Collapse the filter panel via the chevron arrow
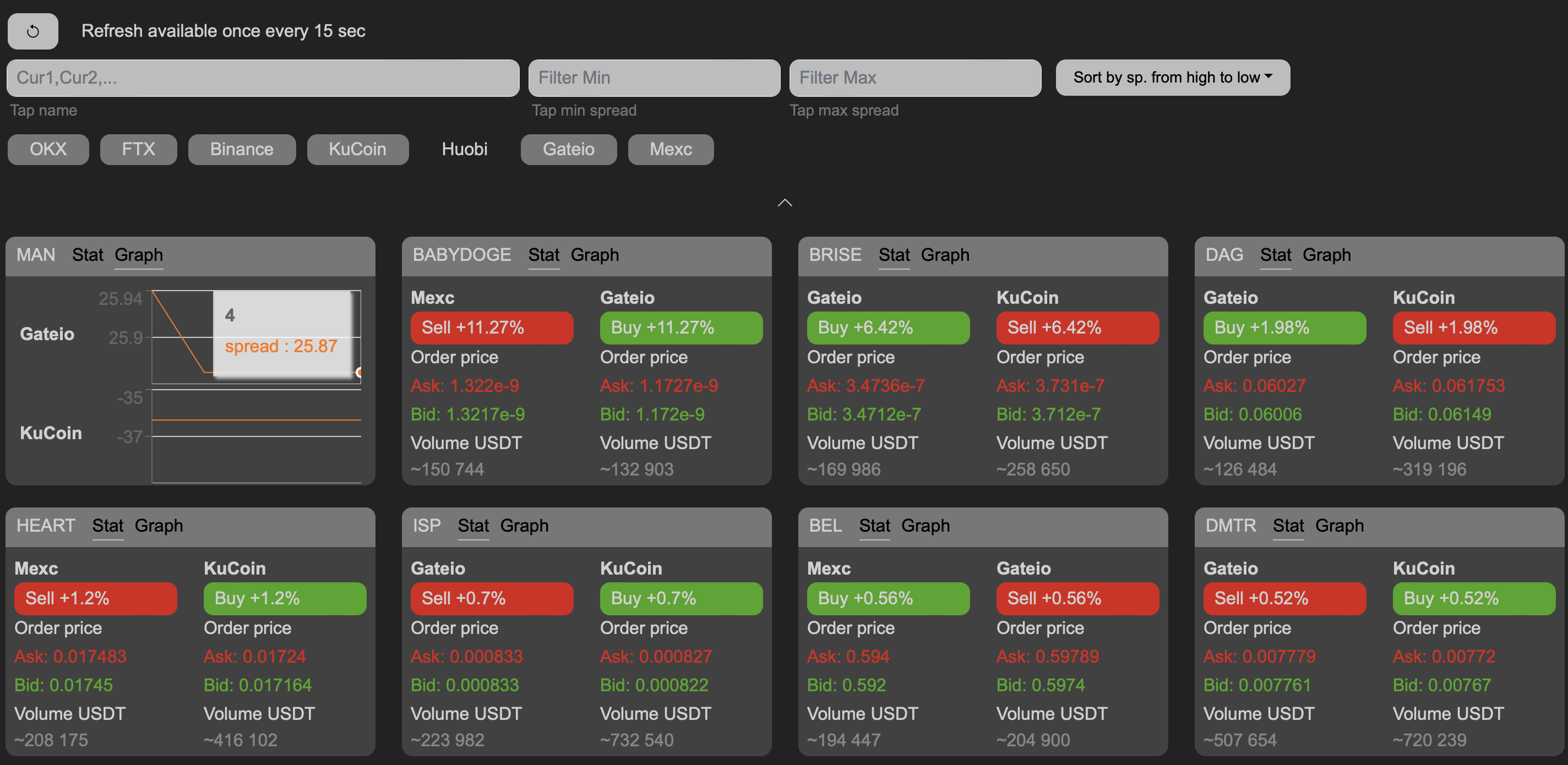The image size is (1568, 765). (x=784, y=203)
